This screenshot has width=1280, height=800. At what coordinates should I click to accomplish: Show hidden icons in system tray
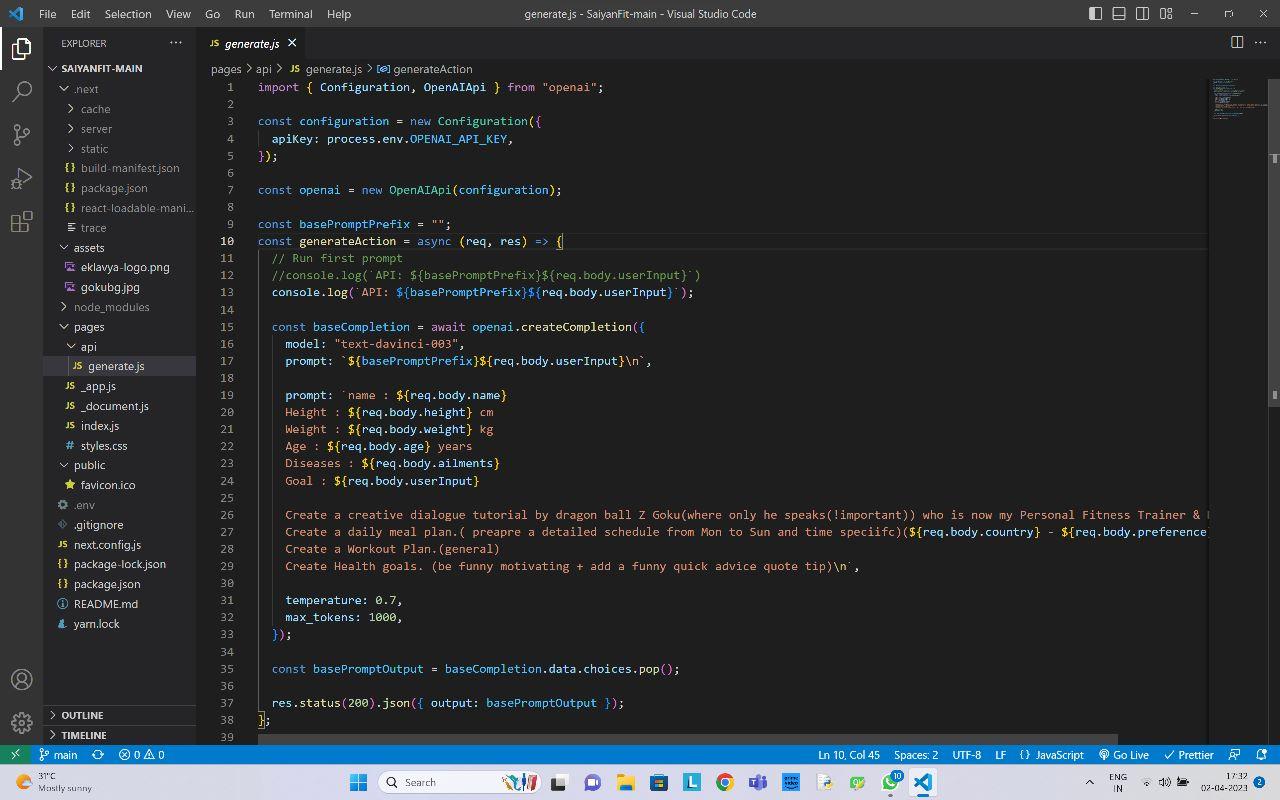click(1090, 782)
